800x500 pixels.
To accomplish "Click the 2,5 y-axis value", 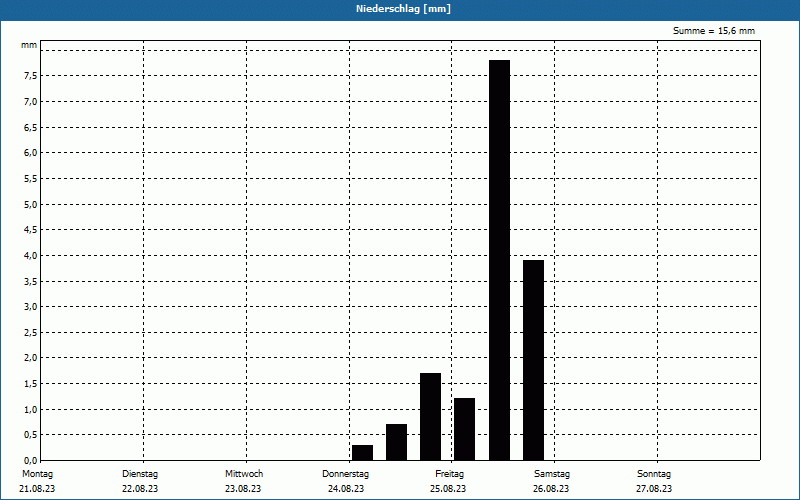I will (31, 333).
